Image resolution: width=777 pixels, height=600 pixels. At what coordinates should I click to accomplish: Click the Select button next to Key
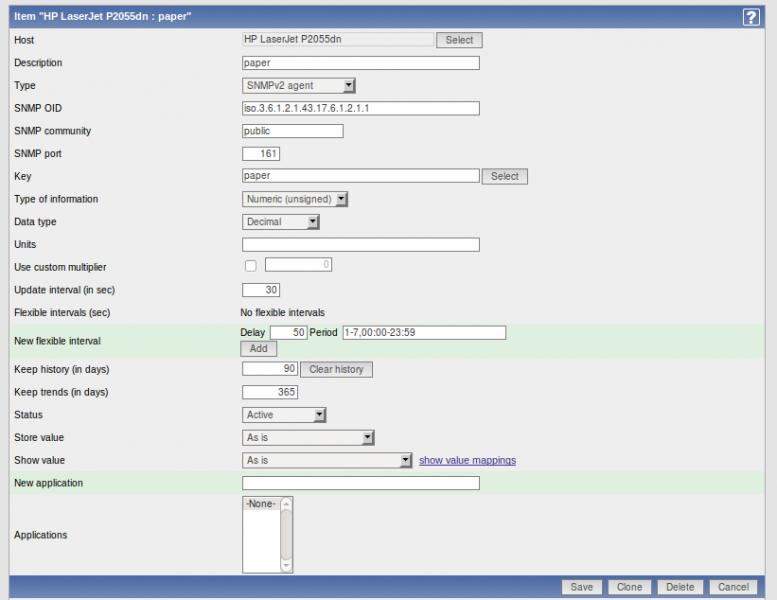click(x=505, y=176)
